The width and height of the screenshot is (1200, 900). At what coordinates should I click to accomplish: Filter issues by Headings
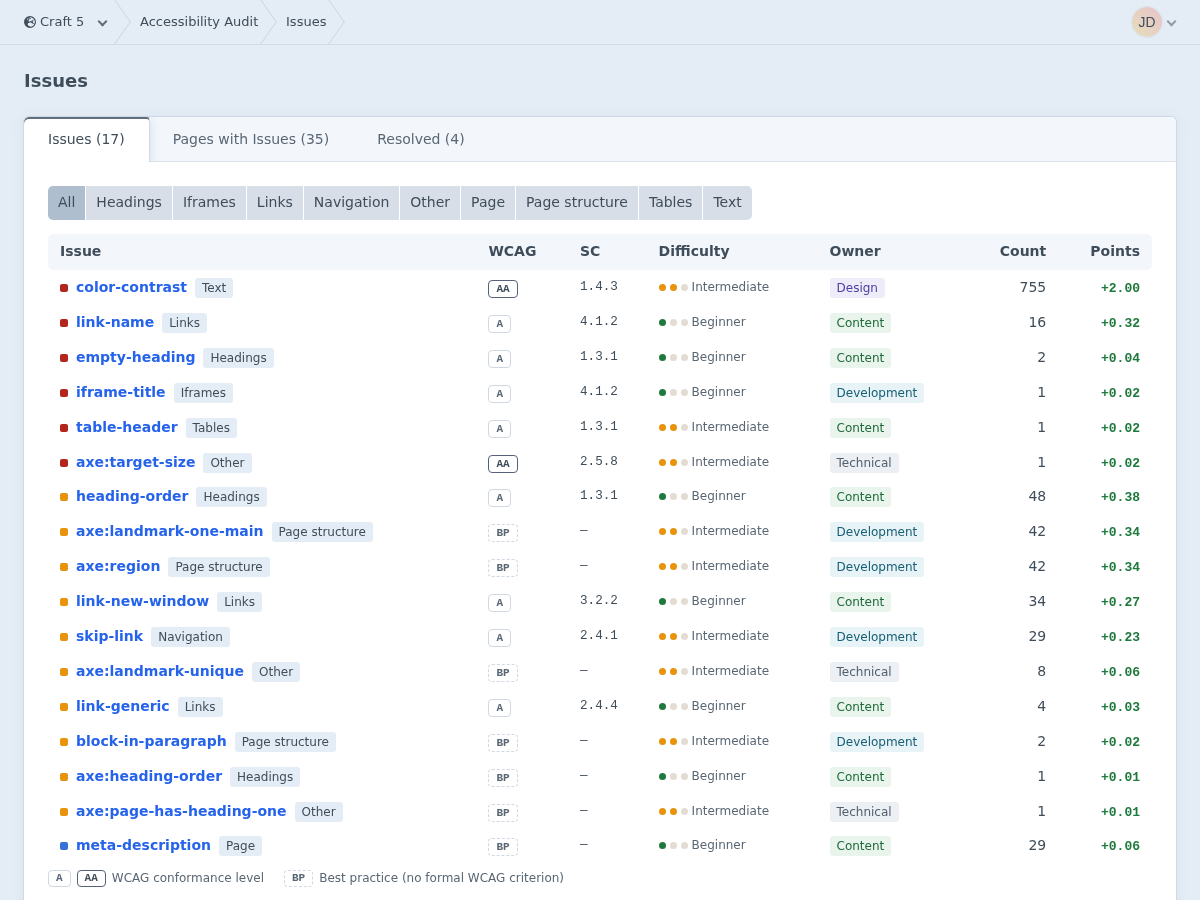(x=129, y=203)
